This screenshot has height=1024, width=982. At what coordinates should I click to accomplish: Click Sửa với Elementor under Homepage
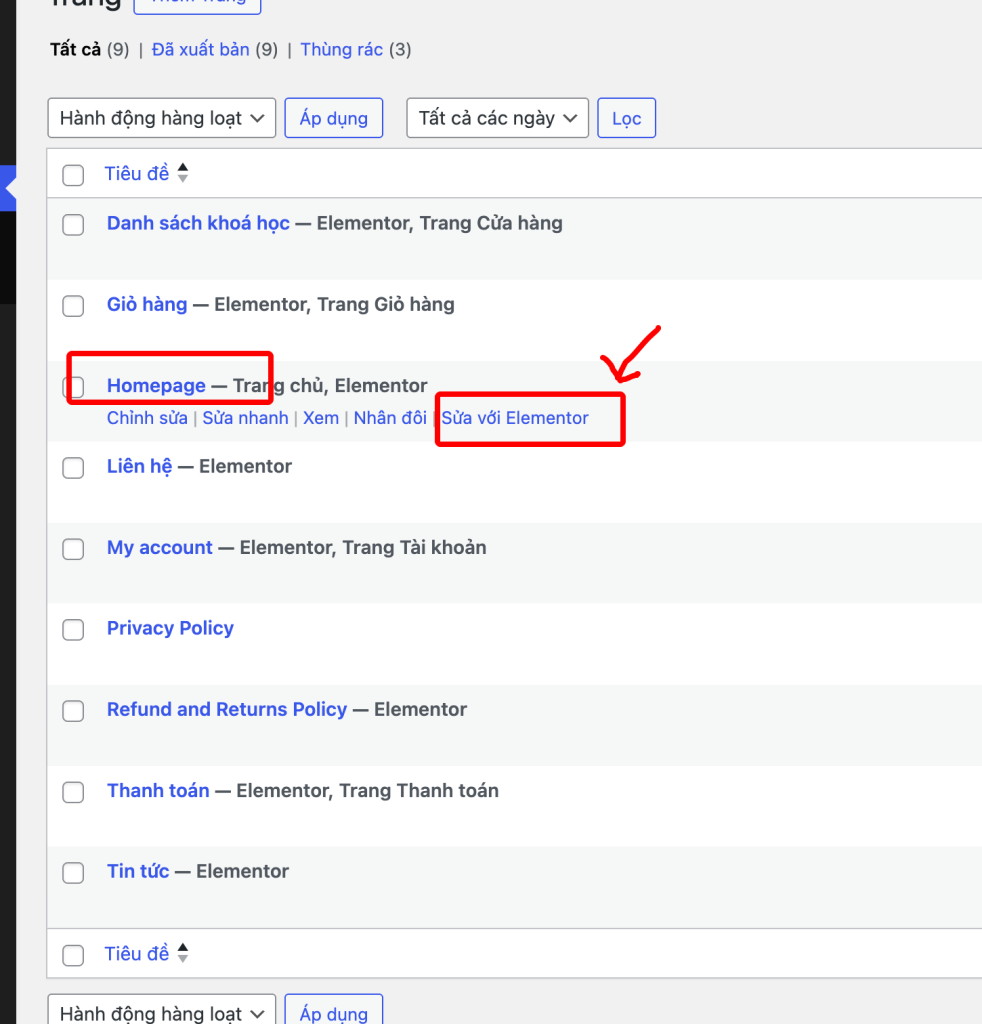(x=515, y=418)
